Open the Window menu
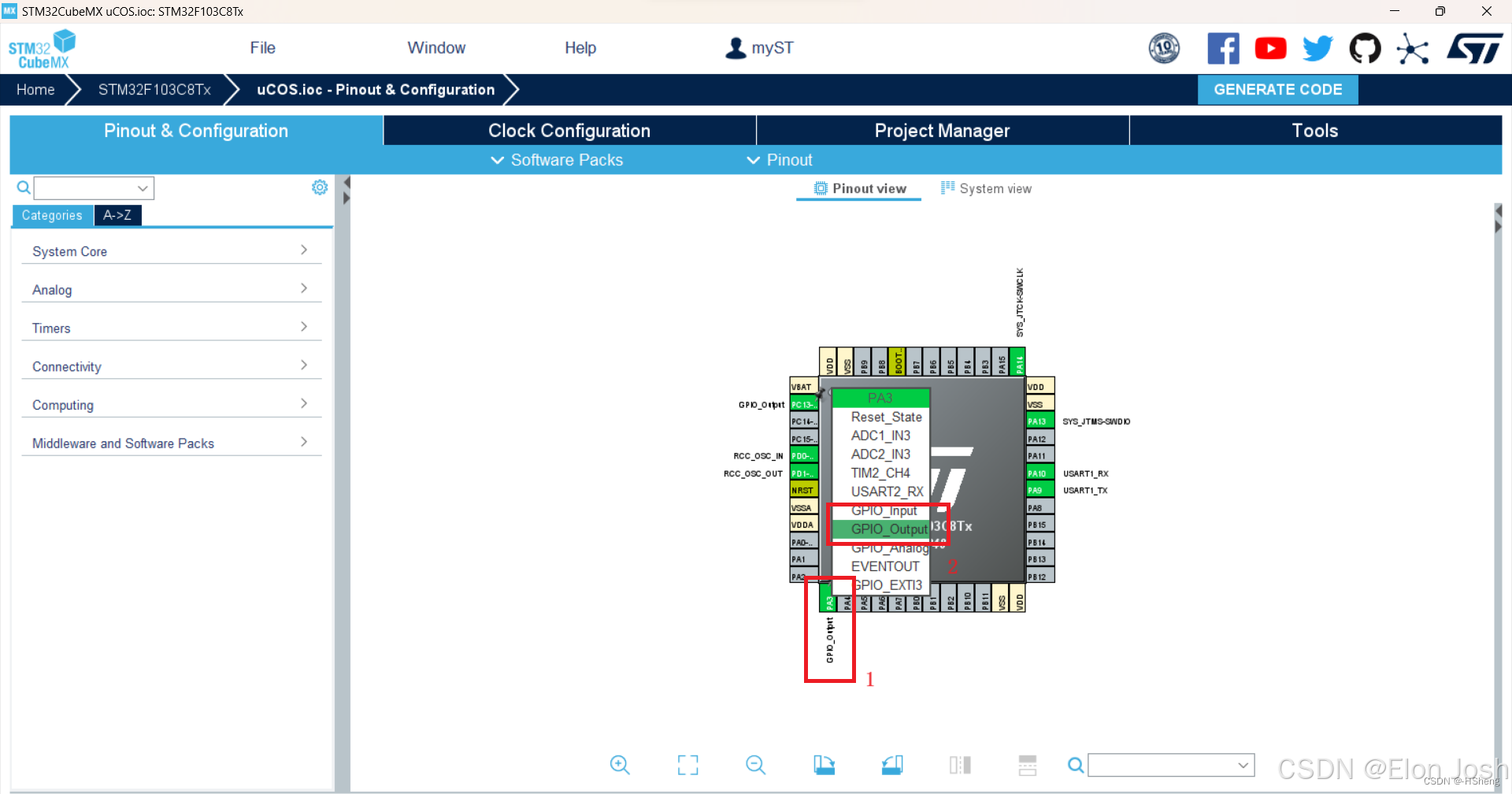1512x794 pixels. click(436, 48)
